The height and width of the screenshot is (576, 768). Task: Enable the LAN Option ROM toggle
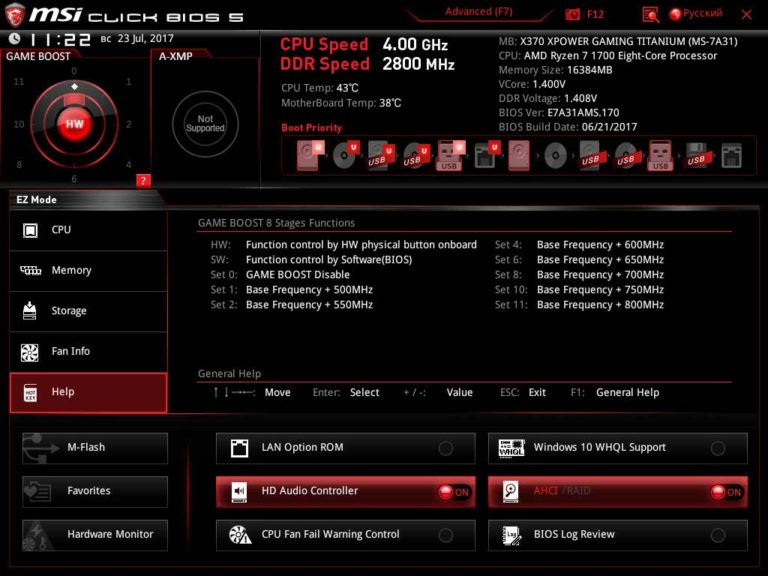[x=446, y=448]
